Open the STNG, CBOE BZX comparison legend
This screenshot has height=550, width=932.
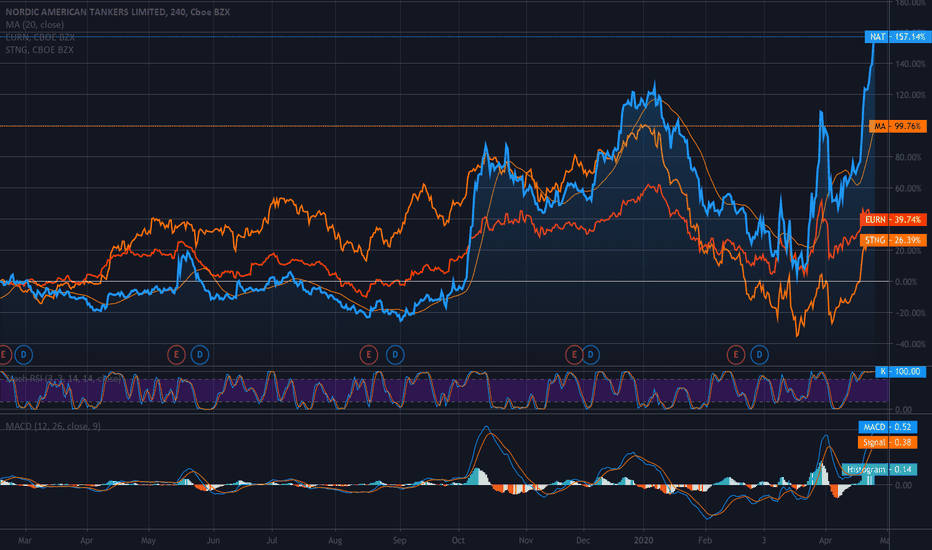click(x=40, y=49)
